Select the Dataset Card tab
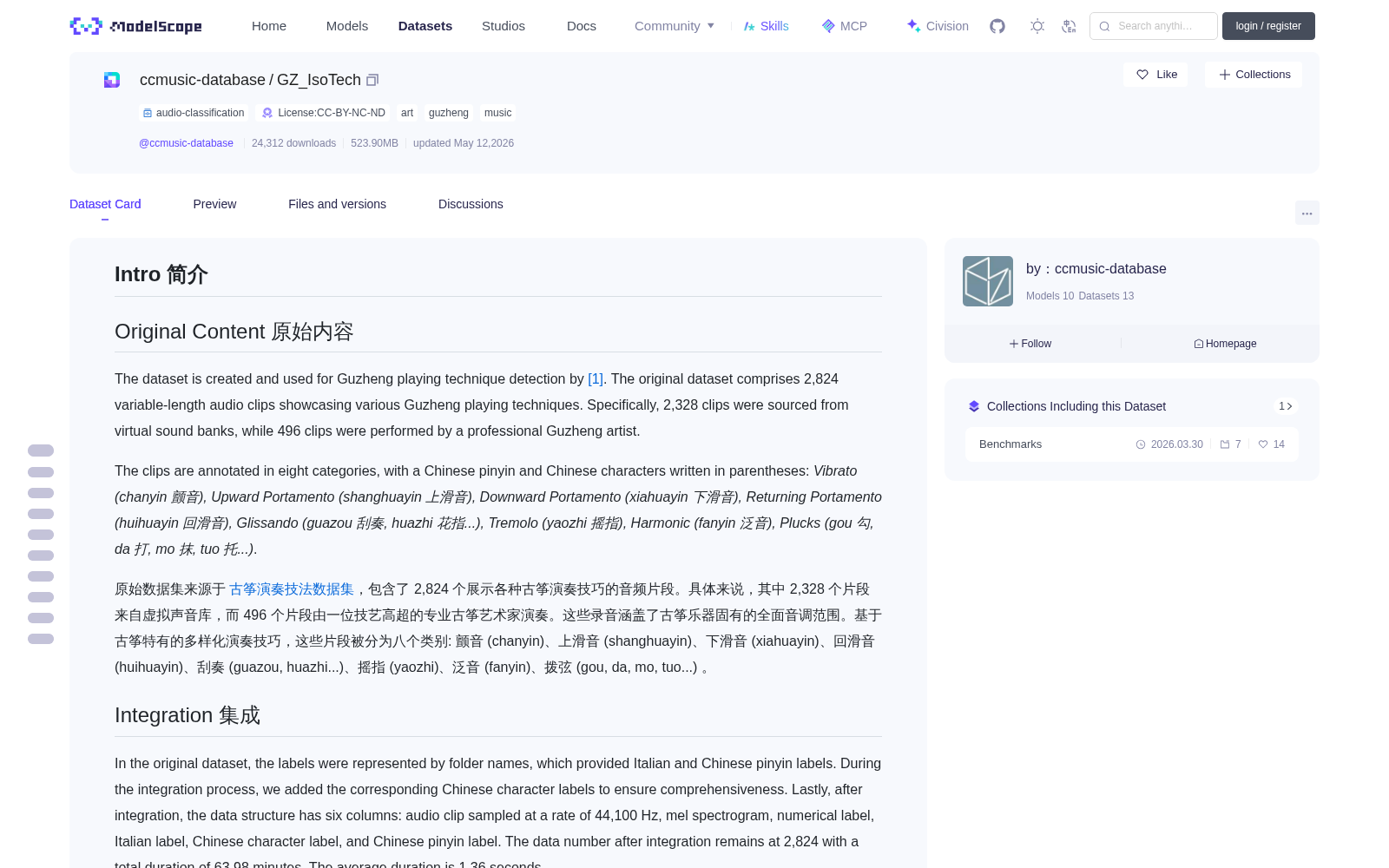The height and width of the screenshot is (868, 1389). 105,204
